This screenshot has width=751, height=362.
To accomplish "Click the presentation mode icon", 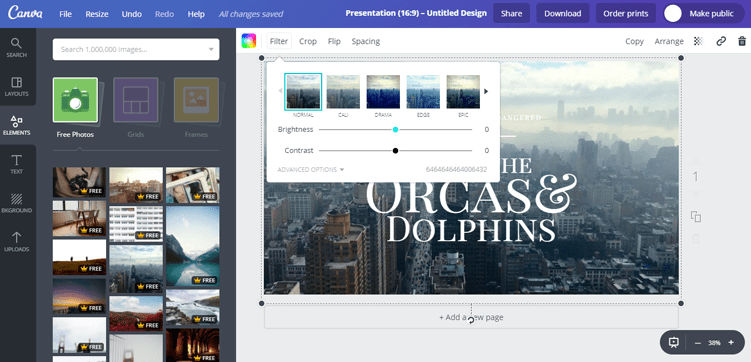I will [674, 342].
